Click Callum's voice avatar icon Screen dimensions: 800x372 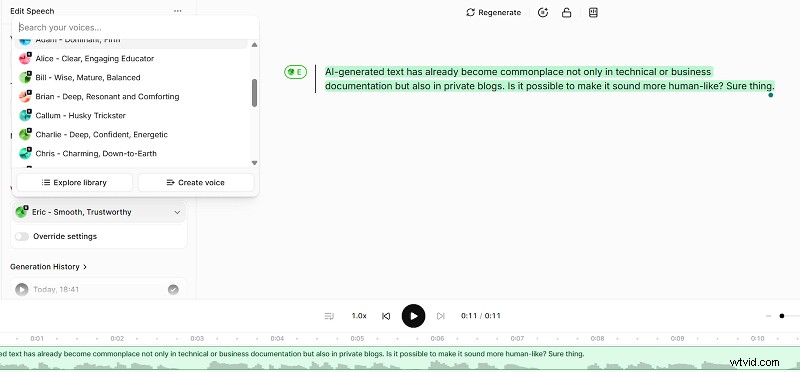(26, 115)
